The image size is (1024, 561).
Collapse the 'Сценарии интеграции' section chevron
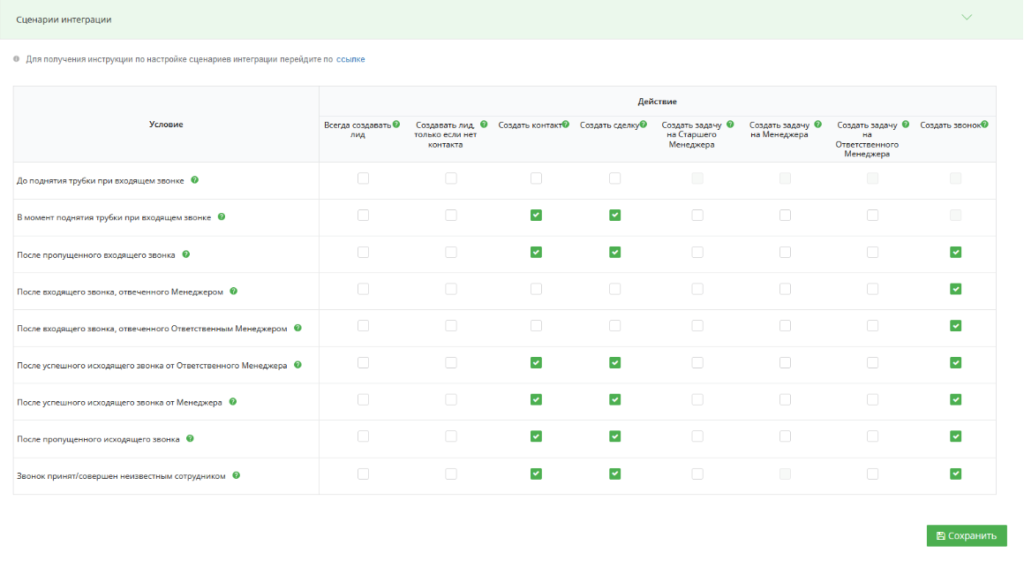(x=966, y=17)
